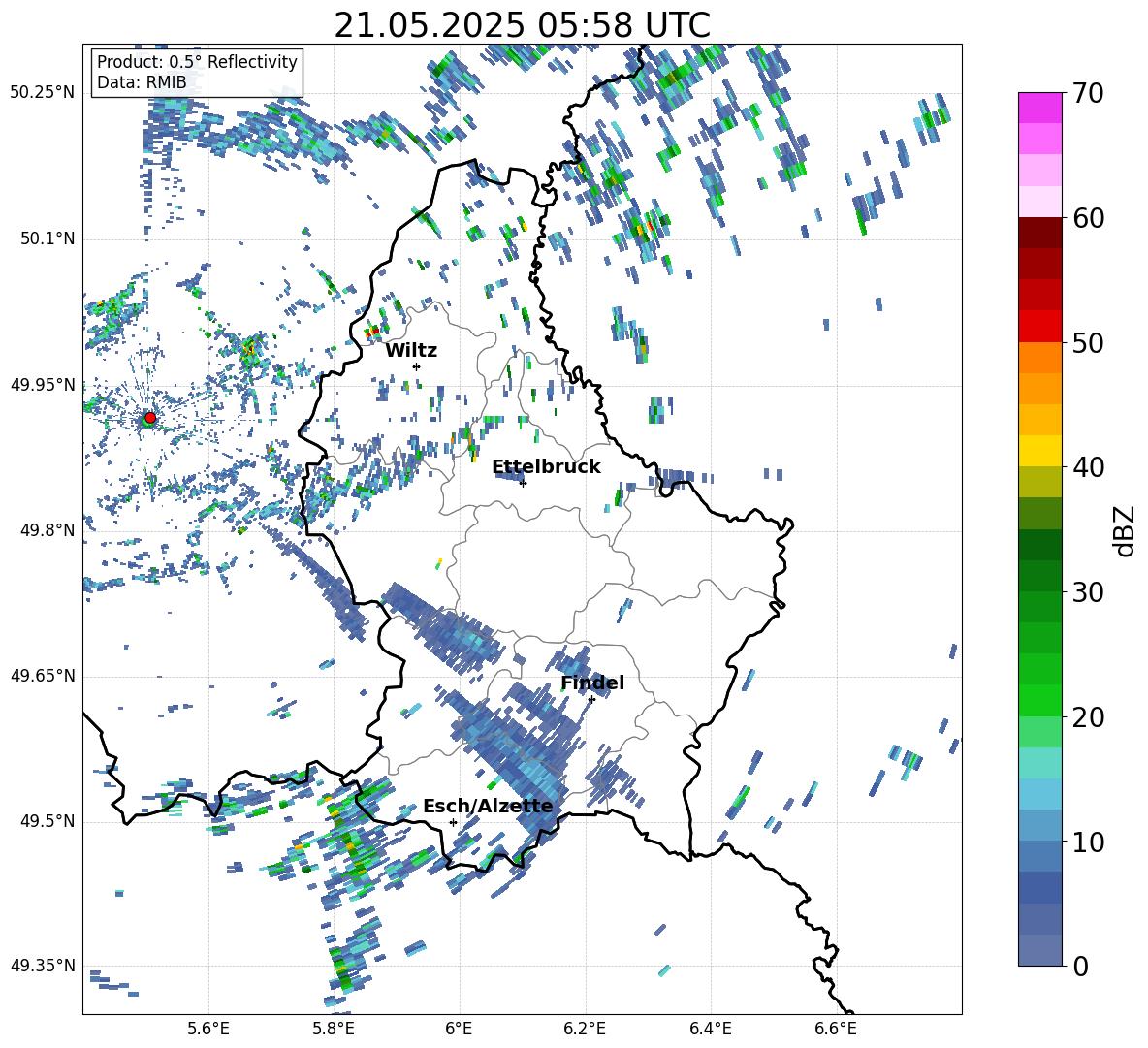This screenshot has width=1148, height=1048.
Task: Select the Esch/Alzette city label
Action: pos(488,806)
